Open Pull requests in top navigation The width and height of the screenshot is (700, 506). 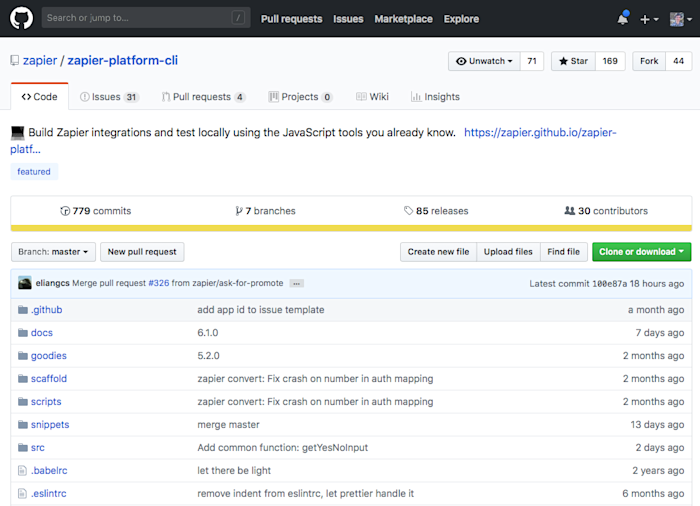click(x=292, y=19)
